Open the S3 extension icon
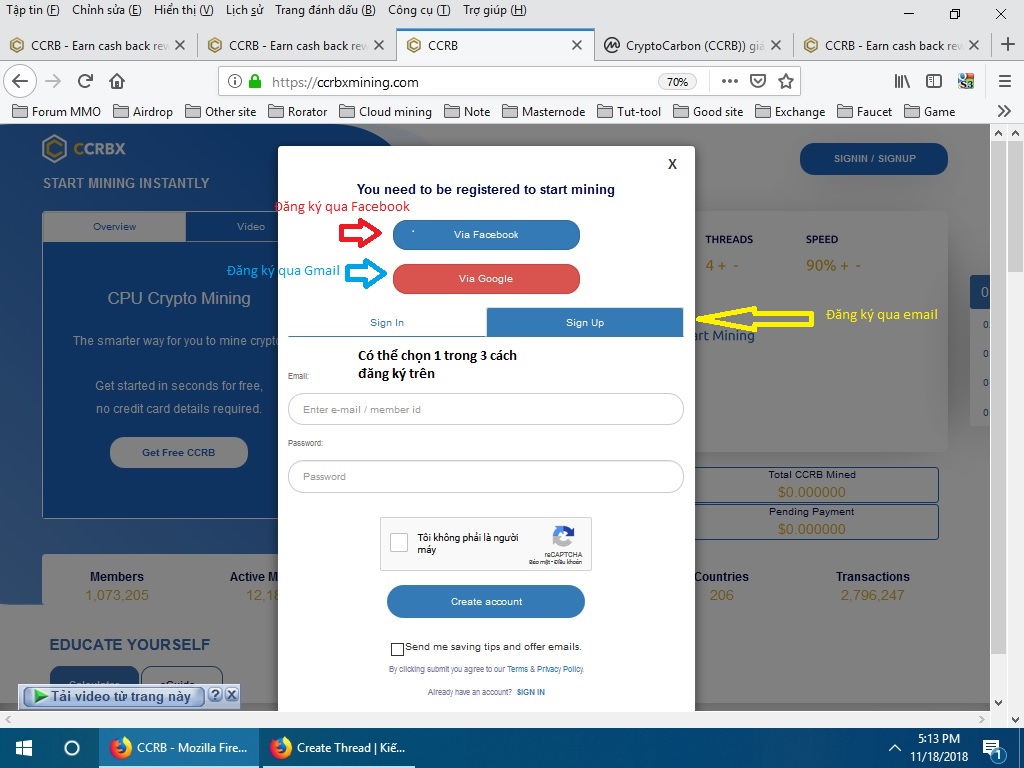This screenshot has height=768, width=1024. [x=966, y=81]
